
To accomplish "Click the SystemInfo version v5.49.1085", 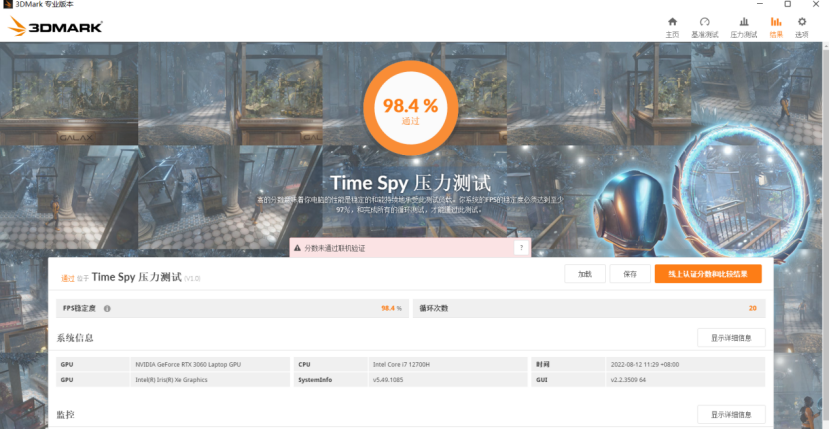I will point(388,380).
